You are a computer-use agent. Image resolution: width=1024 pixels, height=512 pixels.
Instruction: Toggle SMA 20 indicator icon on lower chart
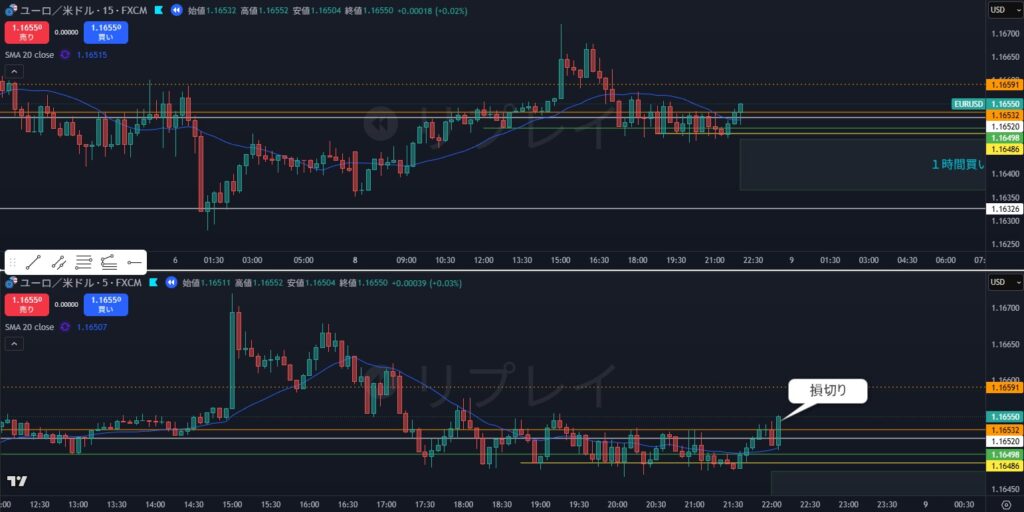click(x=65, y=327)
